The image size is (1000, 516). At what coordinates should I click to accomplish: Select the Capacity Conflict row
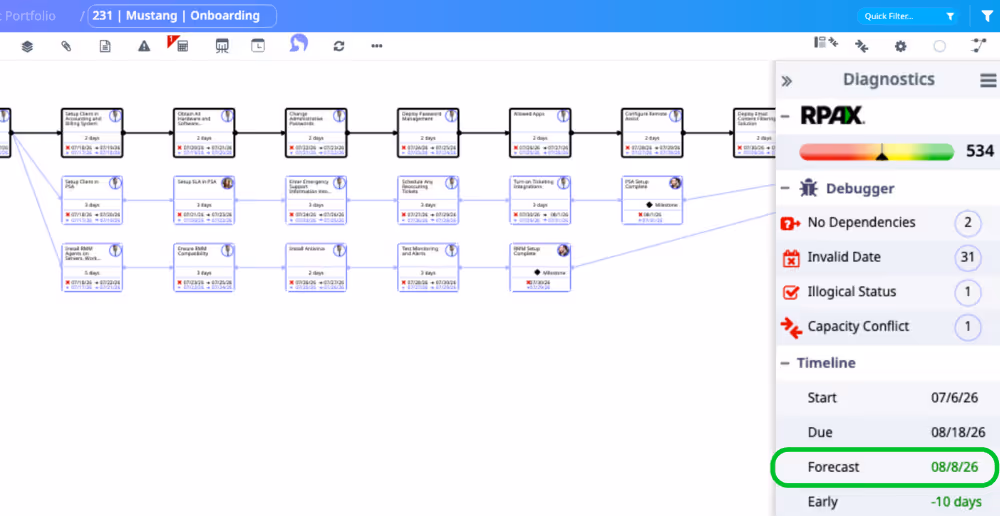point(888,326)
